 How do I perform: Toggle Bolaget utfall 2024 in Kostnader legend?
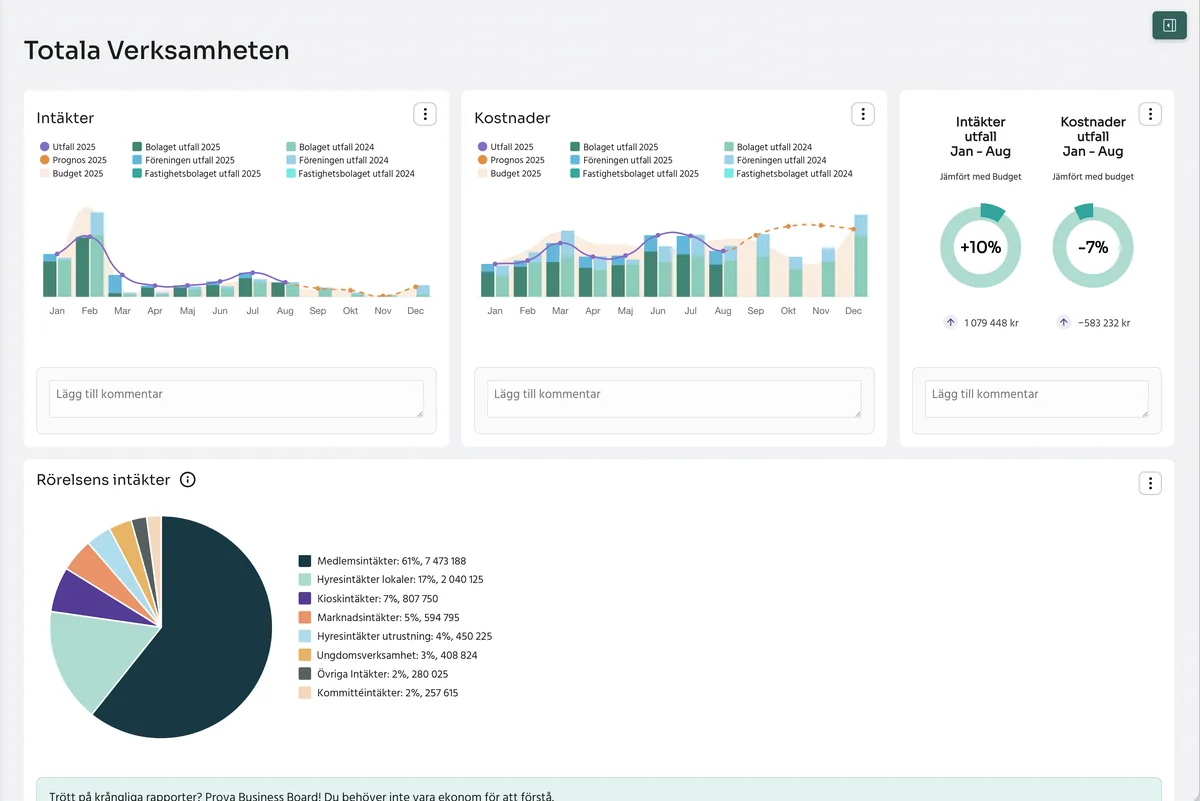[x=768, y=147]
